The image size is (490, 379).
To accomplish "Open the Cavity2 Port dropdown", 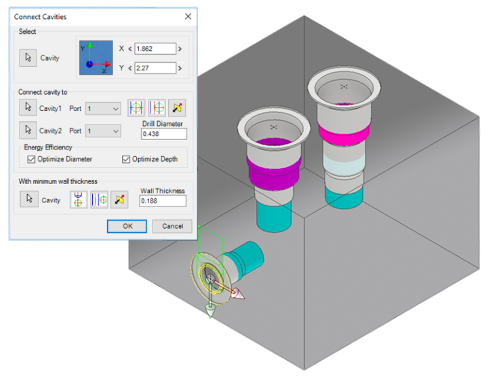I will (x=103, y=131).
